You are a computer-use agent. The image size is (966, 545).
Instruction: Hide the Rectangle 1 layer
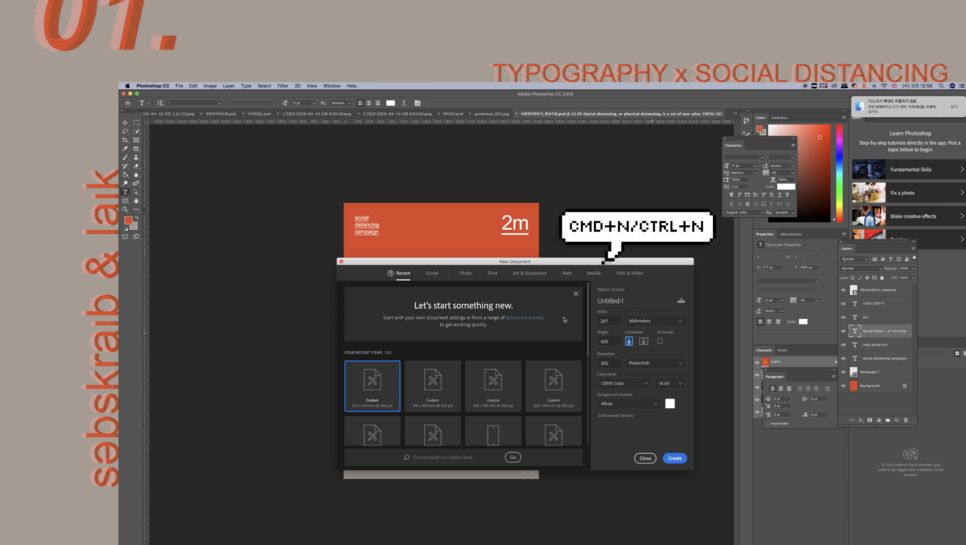point(843,372)
